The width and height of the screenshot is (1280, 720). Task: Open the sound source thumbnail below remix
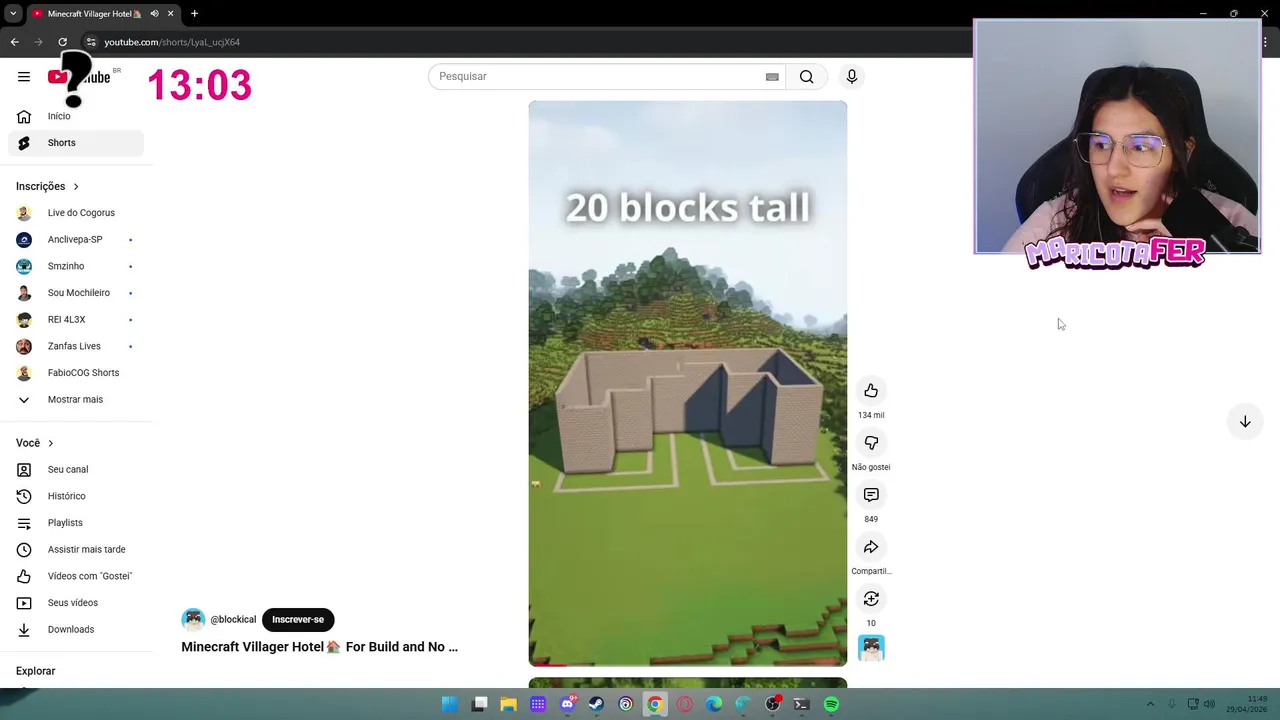point(871,649)
